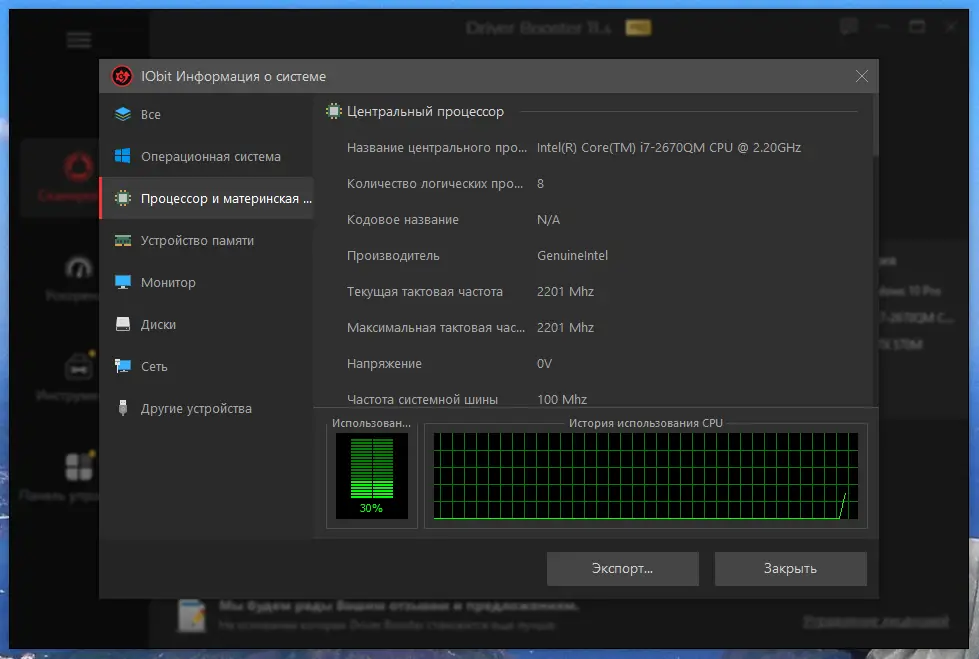Click the network icon beside Сеть
979x659 pixels.
pyautogui.click(x=123, y=366)
